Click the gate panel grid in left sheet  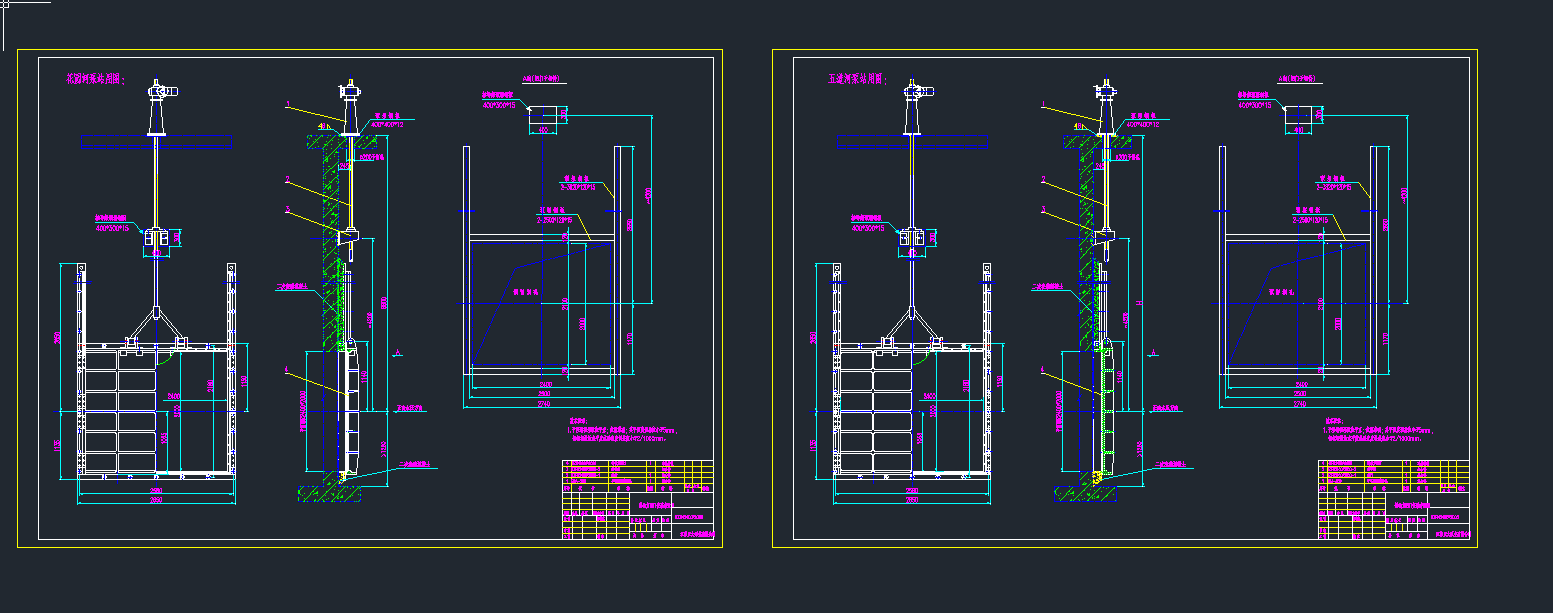pyautogui.click(x=118, y=410)
